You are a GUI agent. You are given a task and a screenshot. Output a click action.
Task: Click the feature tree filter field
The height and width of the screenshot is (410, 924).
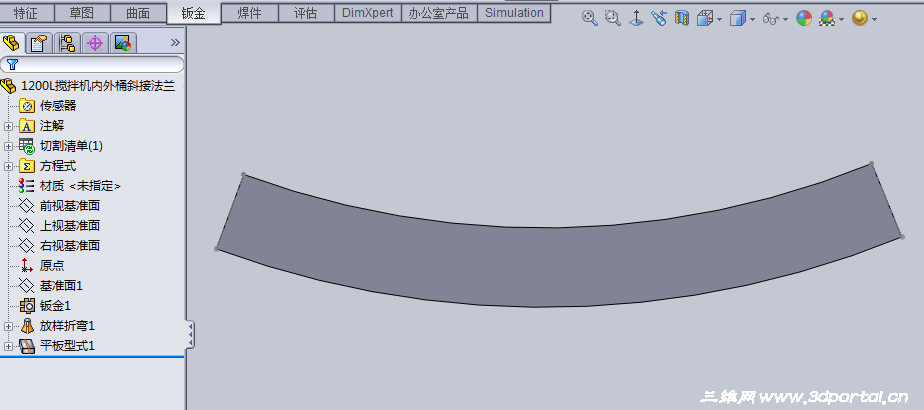click(x=92, y=64)
